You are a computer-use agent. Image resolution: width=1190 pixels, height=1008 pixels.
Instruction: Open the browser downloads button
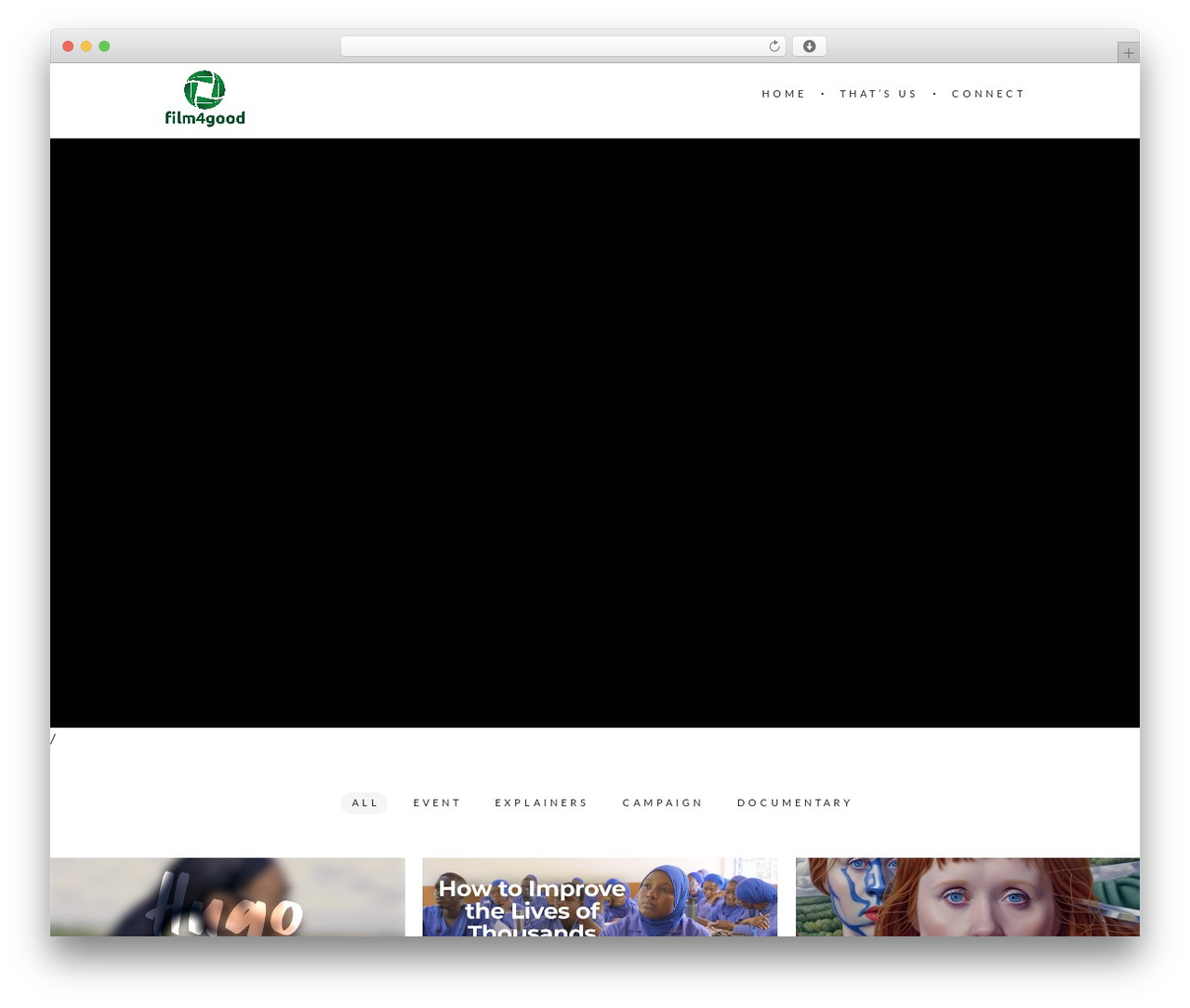809,46
